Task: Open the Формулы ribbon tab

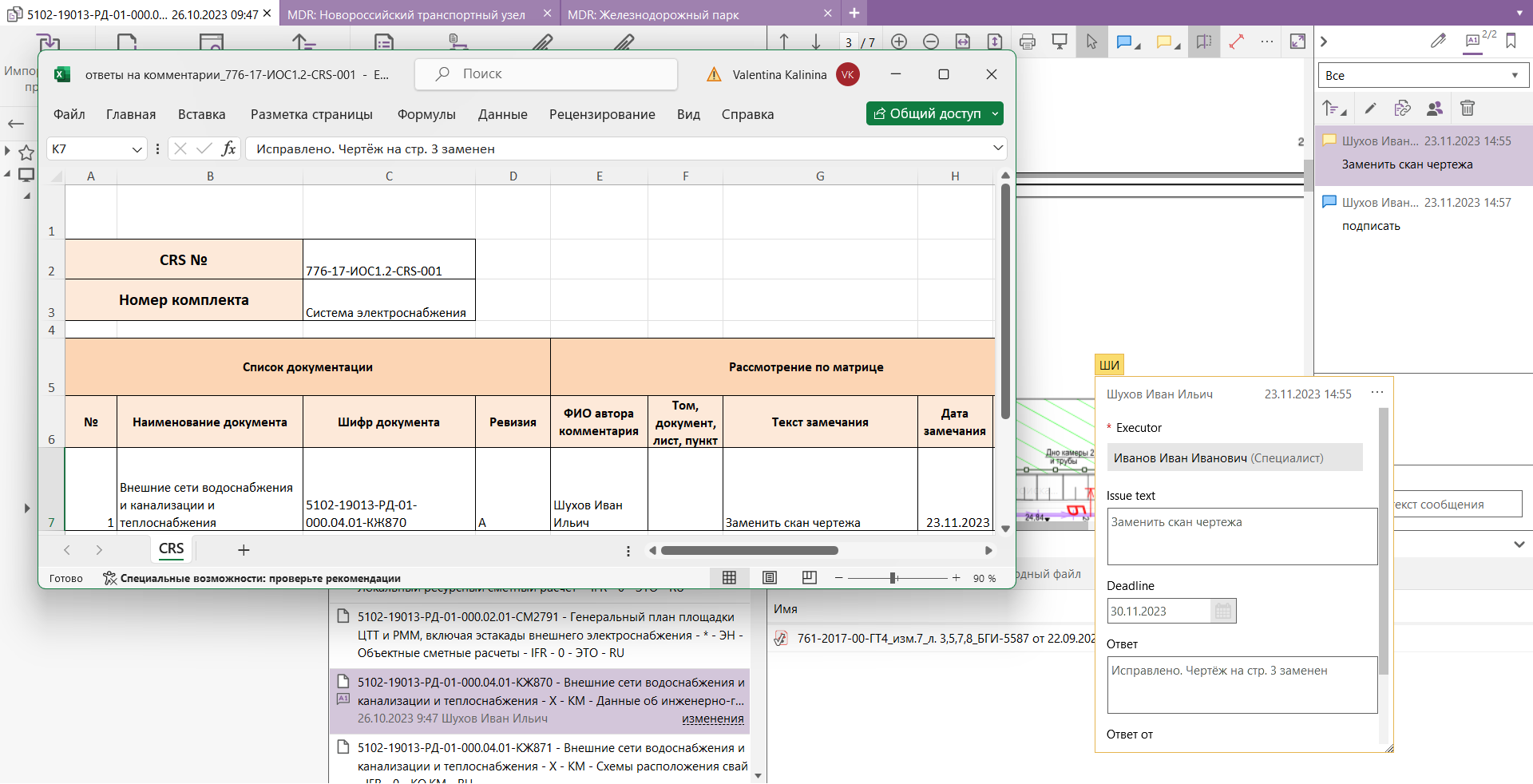Action: tap(426, 114)
